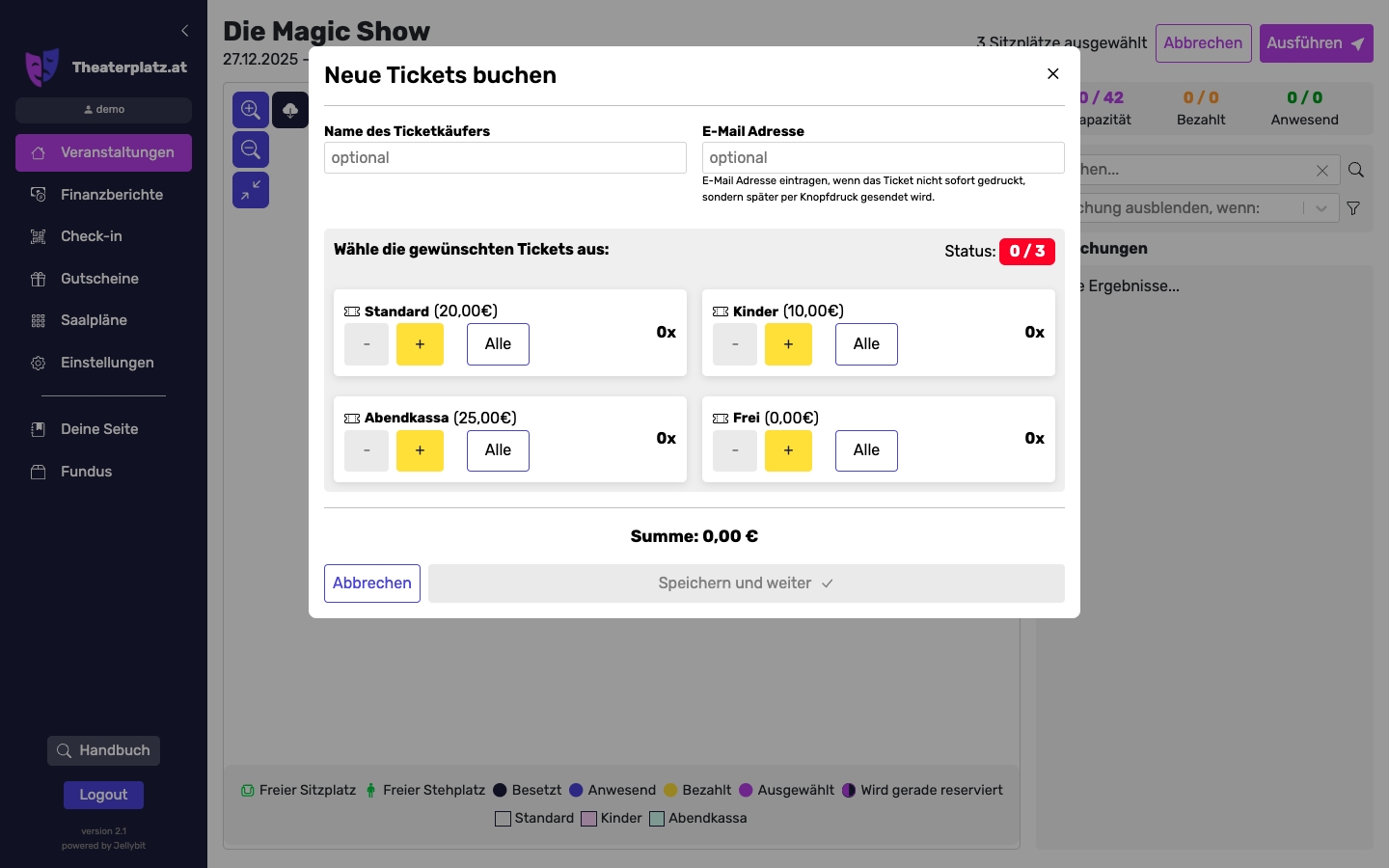Add one Kinder ticket

(x=788, y=344)
